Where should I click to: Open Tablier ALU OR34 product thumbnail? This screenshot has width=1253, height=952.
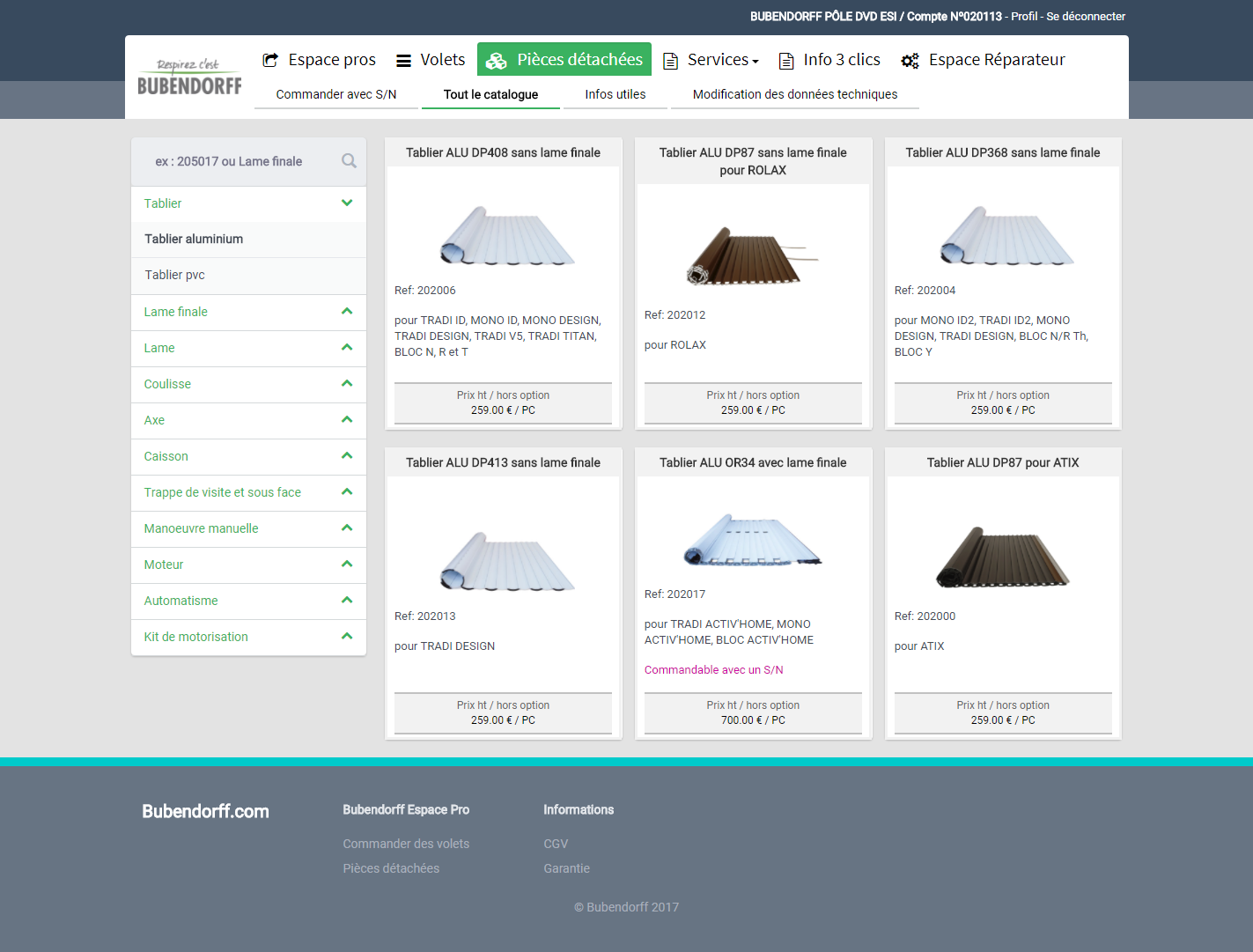753,540
